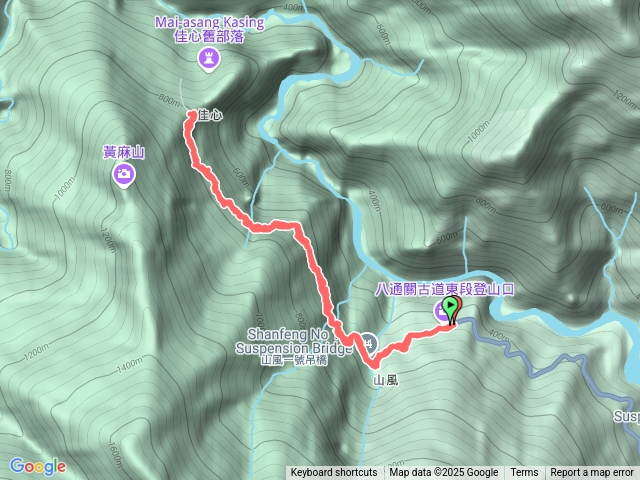640x480 pixels.
Task: Open the Google logo link
Action: (x=38, y=467)
